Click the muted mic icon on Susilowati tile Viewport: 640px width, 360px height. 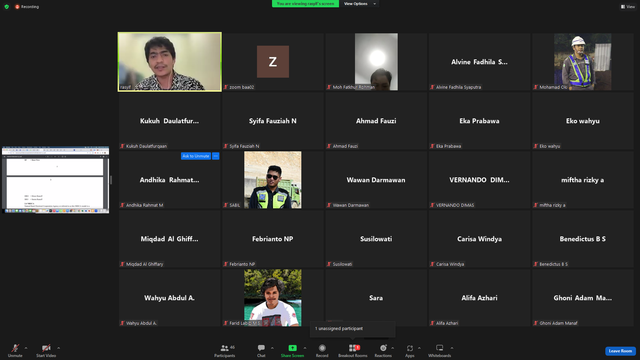coord(329,264)
